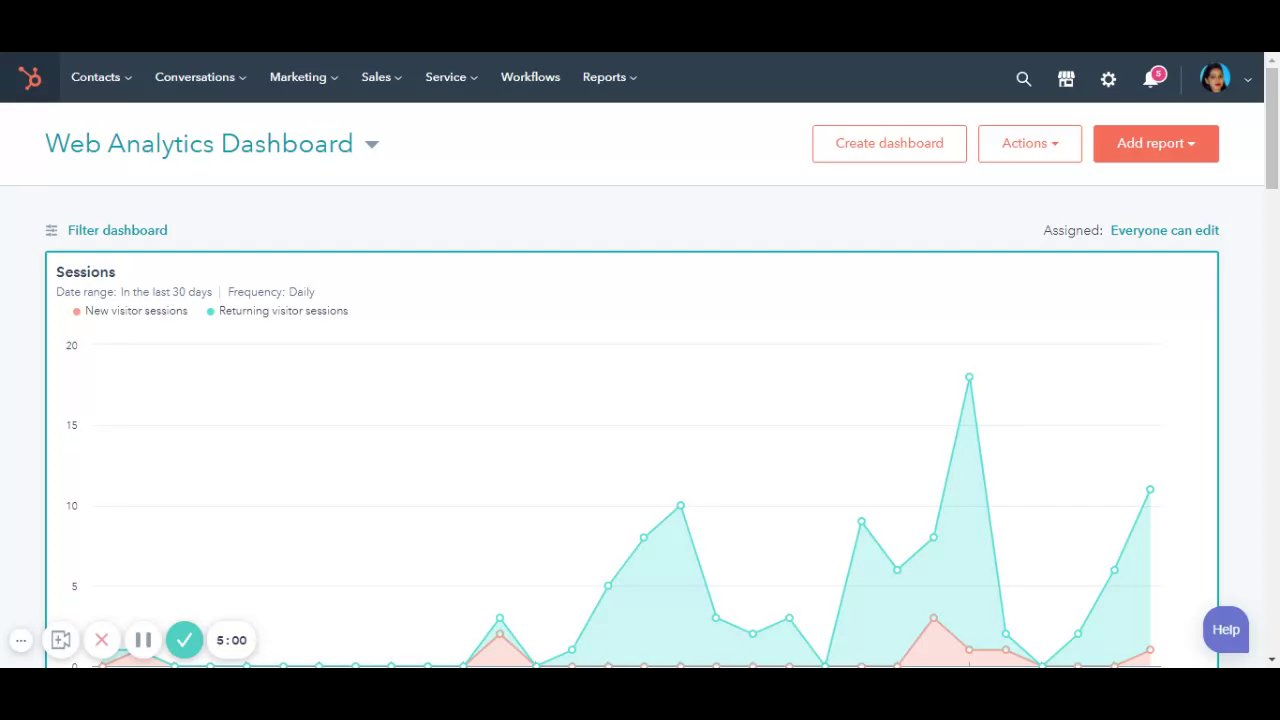Open the Workflows menu item

530,77
